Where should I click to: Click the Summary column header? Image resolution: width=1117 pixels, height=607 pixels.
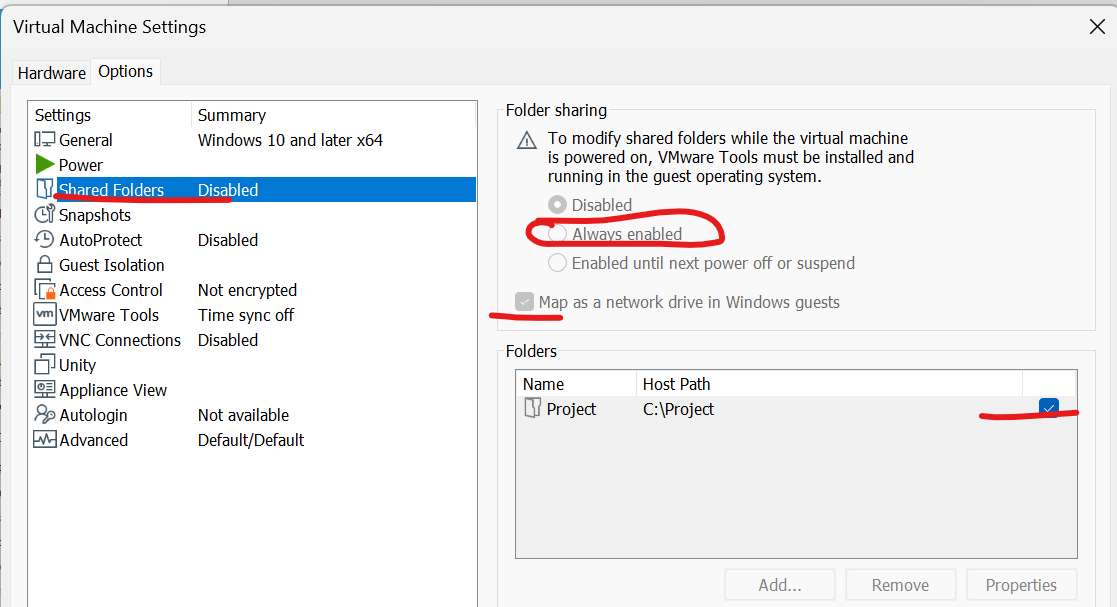coord(334,115)
